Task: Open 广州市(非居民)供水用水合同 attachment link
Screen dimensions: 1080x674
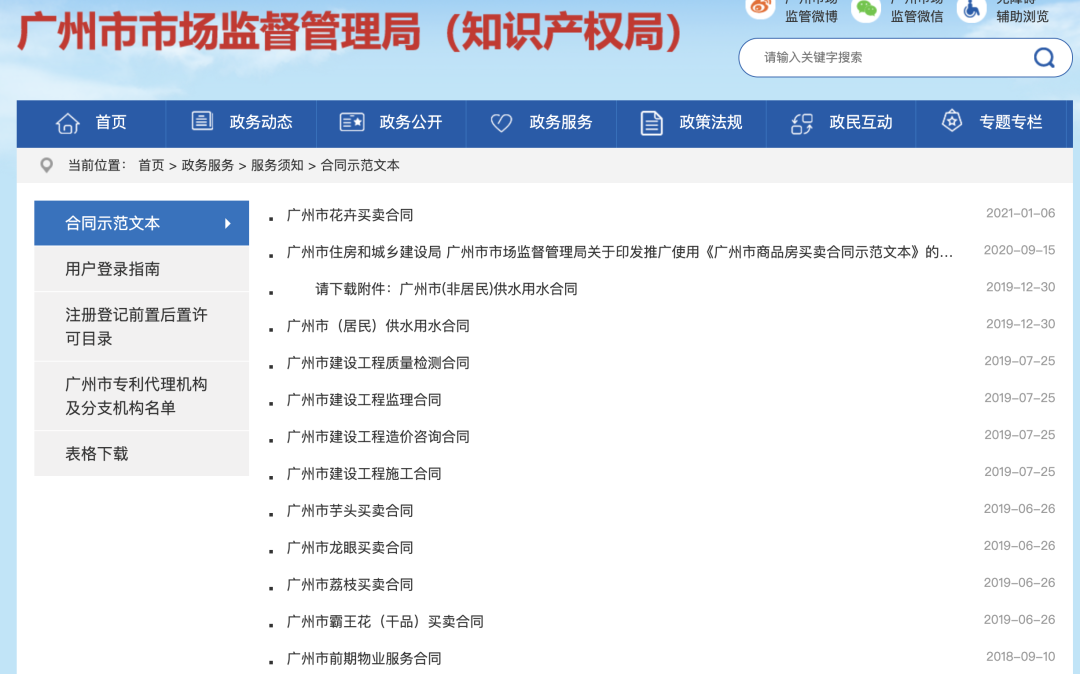Action: pos(446,289)
